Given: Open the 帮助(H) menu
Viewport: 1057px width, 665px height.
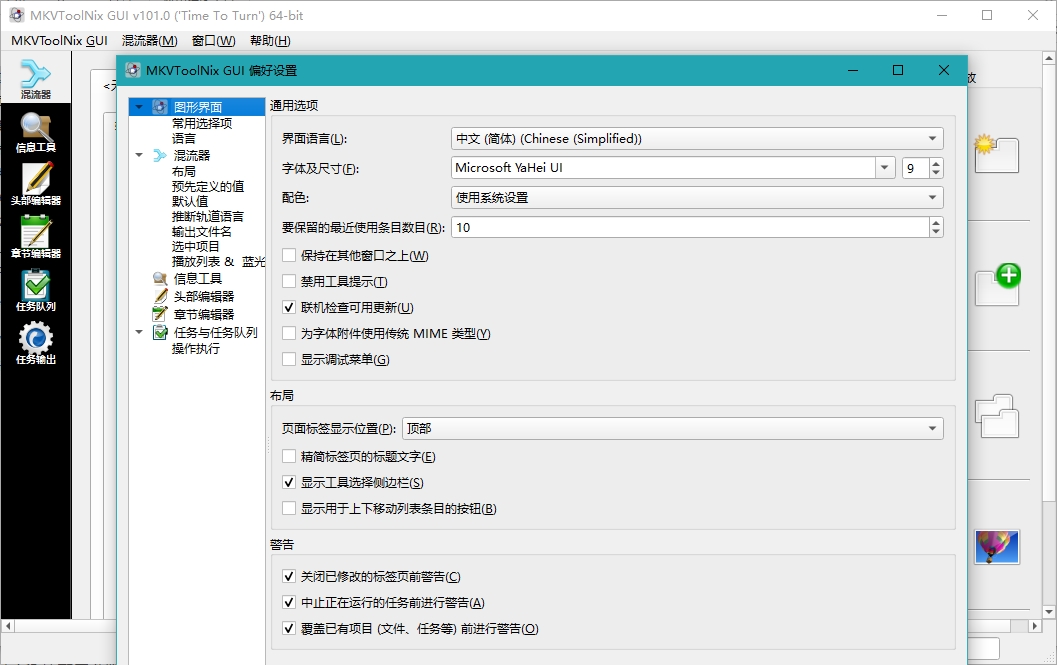Looking at the screenshot, I should 270,40.
